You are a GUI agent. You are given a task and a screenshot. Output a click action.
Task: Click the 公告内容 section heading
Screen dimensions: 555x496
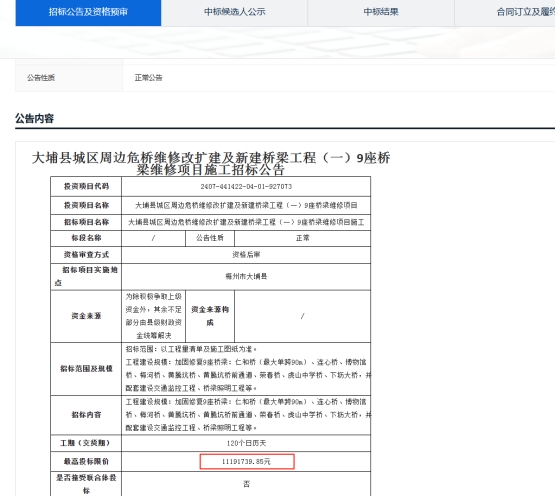tap(34, 119)
